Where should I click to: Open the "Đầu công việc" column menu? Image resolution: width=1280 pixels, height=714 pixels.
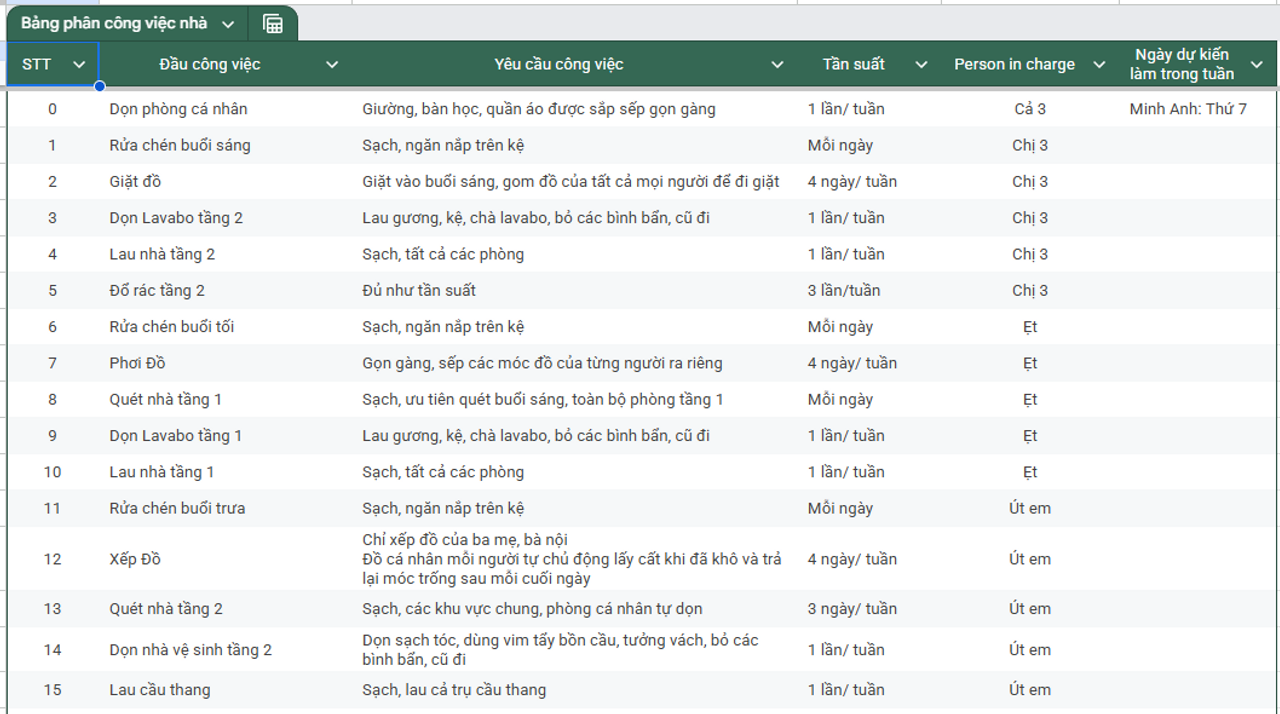coord(332,63)
